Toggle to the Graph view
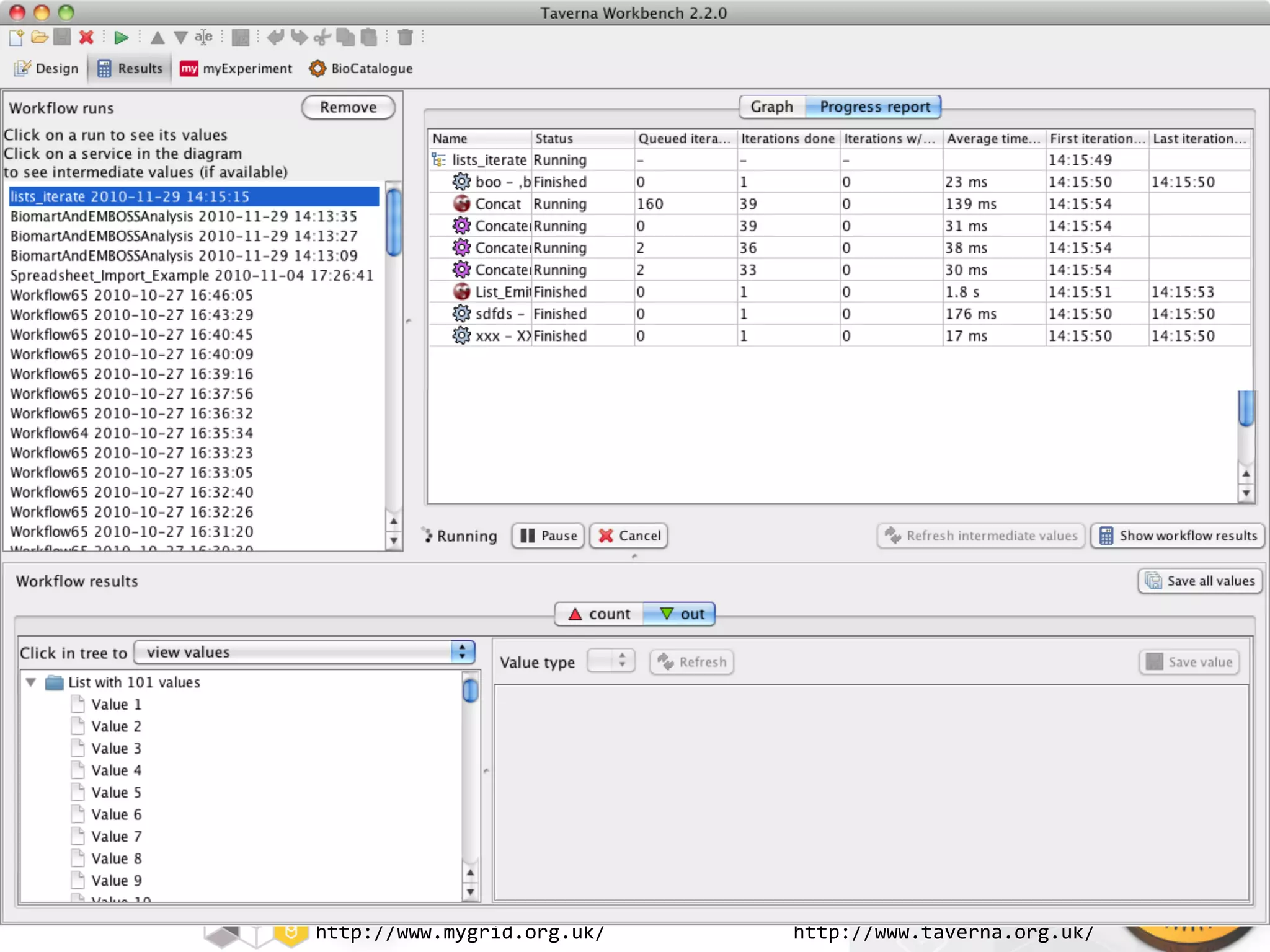 [x=771, y=107]
